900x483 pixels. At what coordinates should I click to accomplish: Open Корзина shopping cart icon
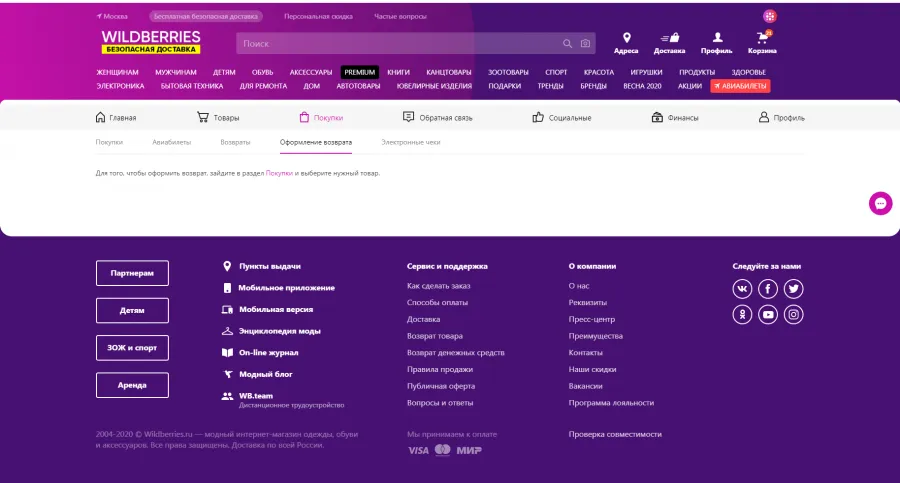[763, 38]
